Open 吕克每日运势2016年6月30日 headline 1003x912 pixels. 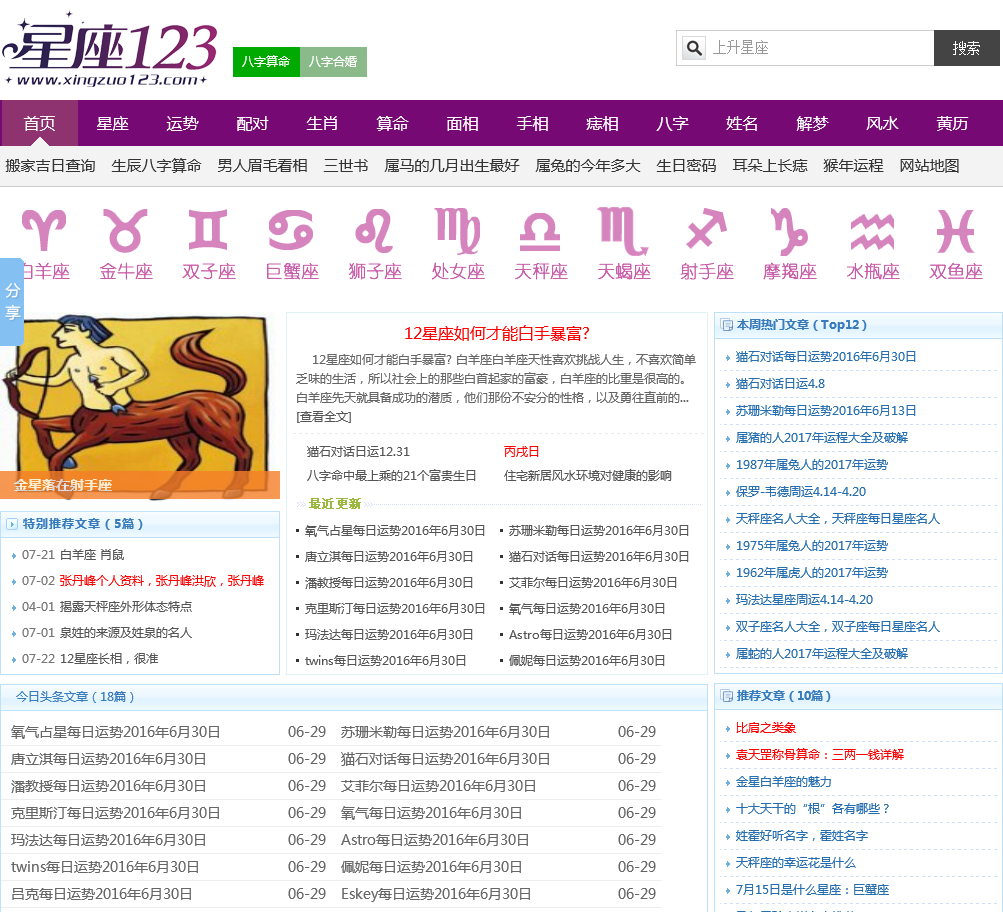pyautogui.click(x=101, y=894)
